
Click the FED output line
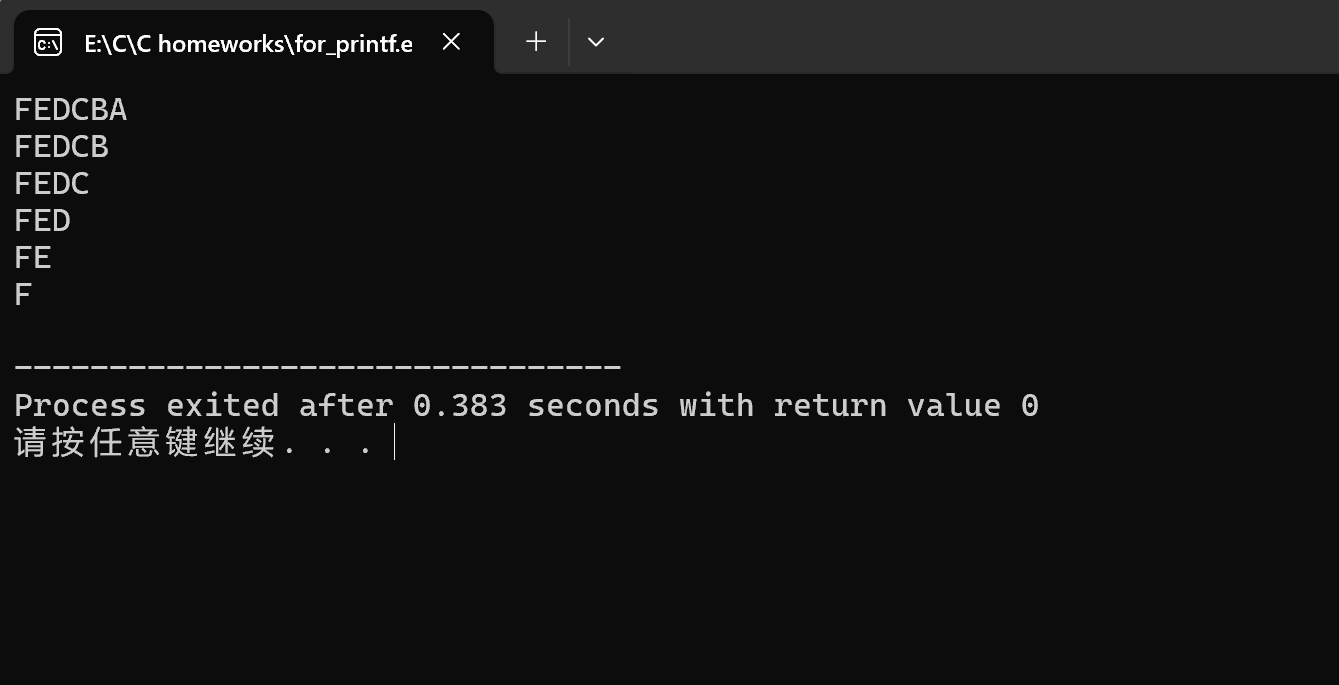(42, 221)
